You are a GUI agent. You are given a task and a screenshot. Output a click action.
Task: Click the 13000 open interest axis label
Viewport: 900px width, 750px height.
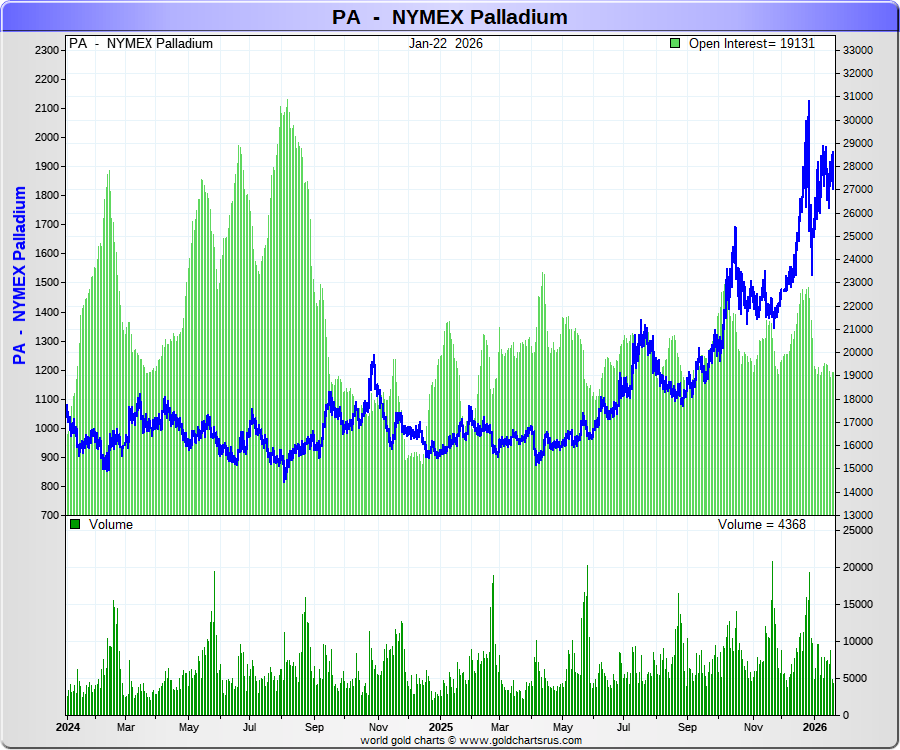858,515
